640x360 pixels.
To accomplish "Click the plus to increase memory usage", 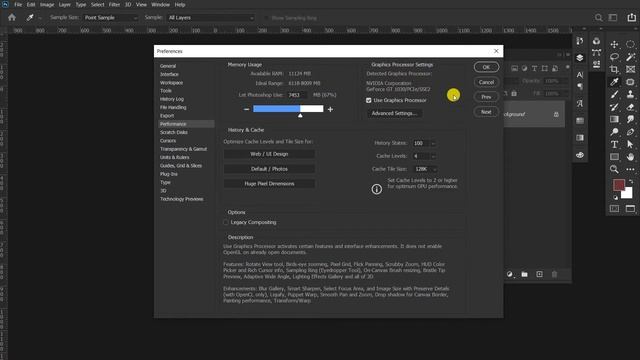I will (330, 109).
